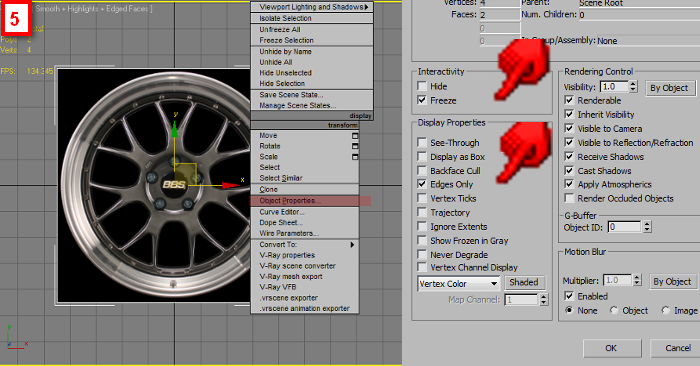700x366 pixels.
Task: Expand the Convert To submenu arrow
Action: point(352,245)
